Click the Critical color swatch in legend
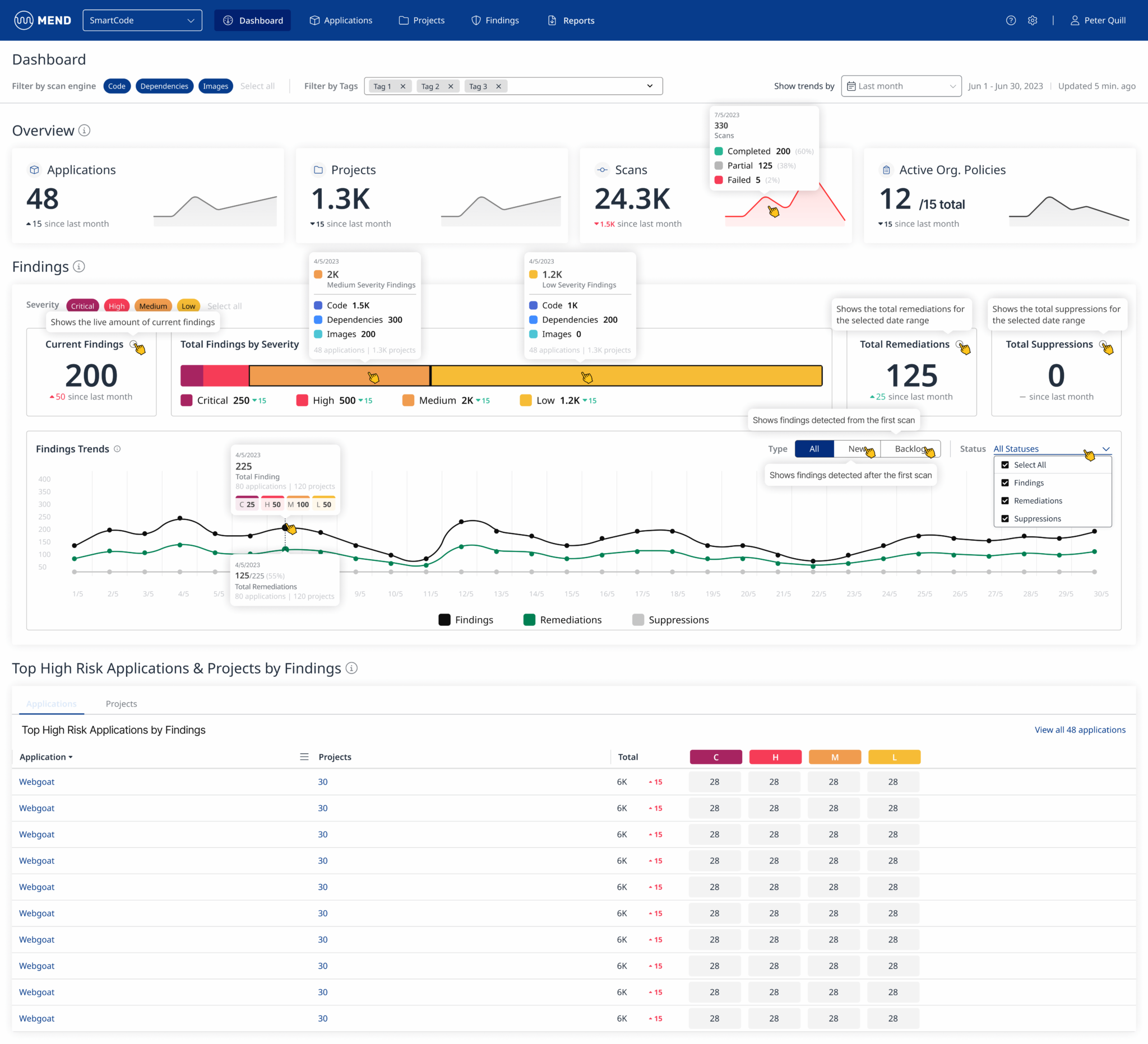Screen dimensions: 1148x1044 click(186, 400)
